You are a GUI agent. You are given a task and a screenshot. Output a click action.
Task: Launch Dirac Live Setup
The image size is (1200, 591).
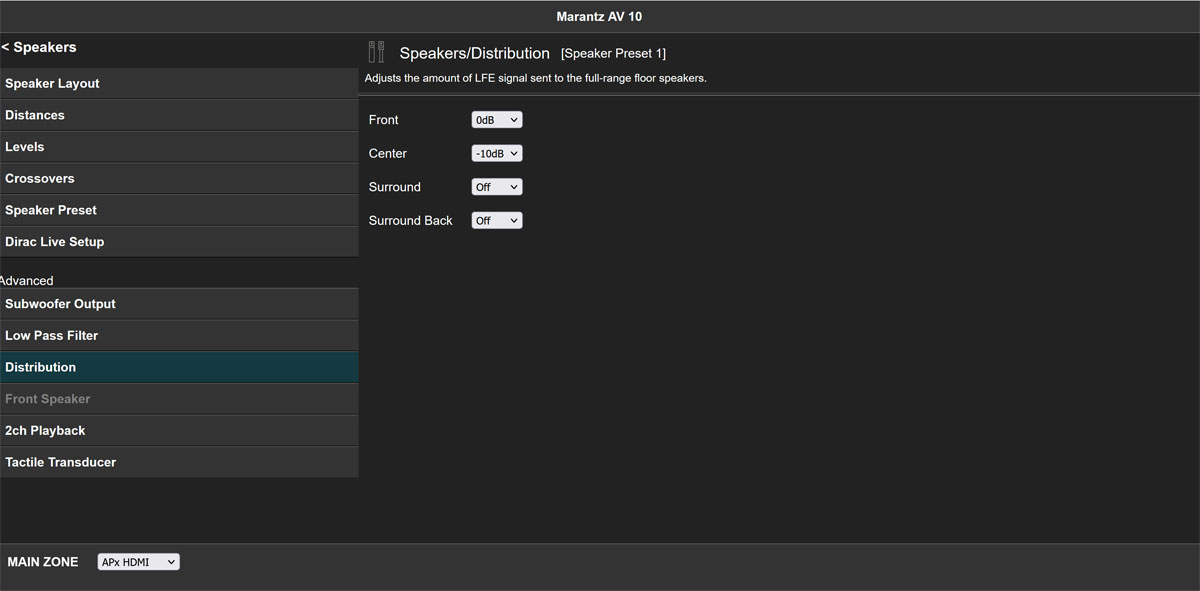178,242
